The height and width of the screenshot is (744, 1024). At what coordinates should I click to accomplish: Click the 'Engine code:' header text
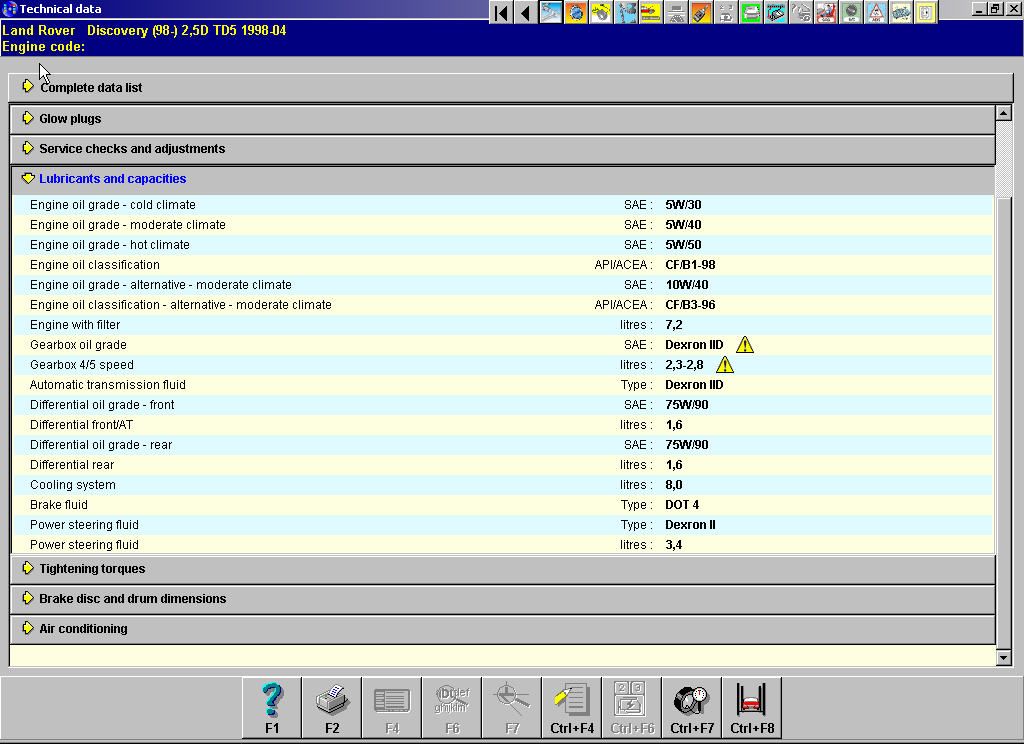pos(43,46)
